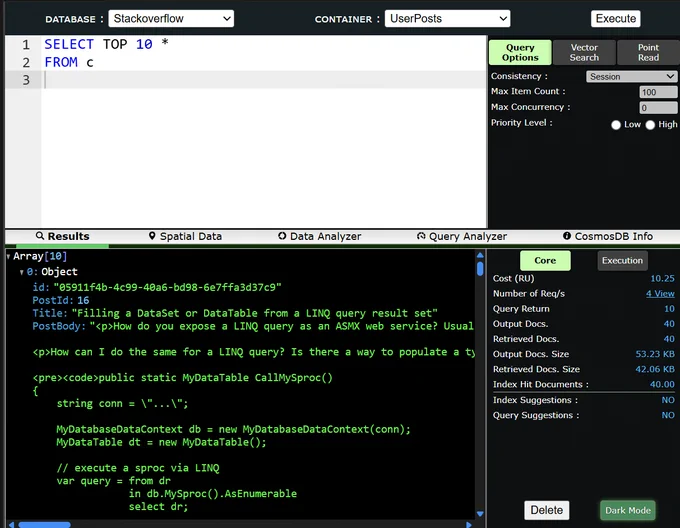
Task: Click the Results magnifier icon
Action: [x=40, y=235]
